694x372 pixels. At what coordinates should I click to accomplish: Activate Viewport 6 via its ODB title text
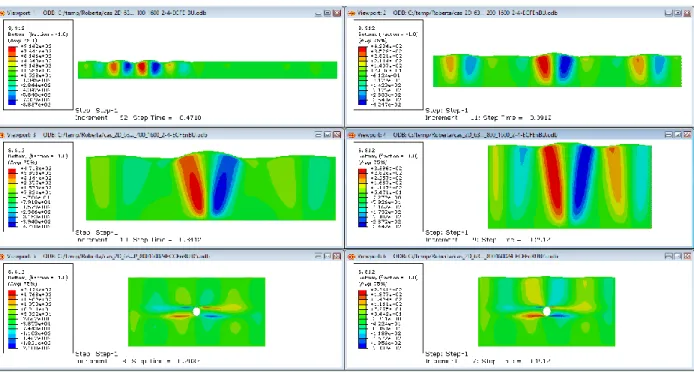475,256
